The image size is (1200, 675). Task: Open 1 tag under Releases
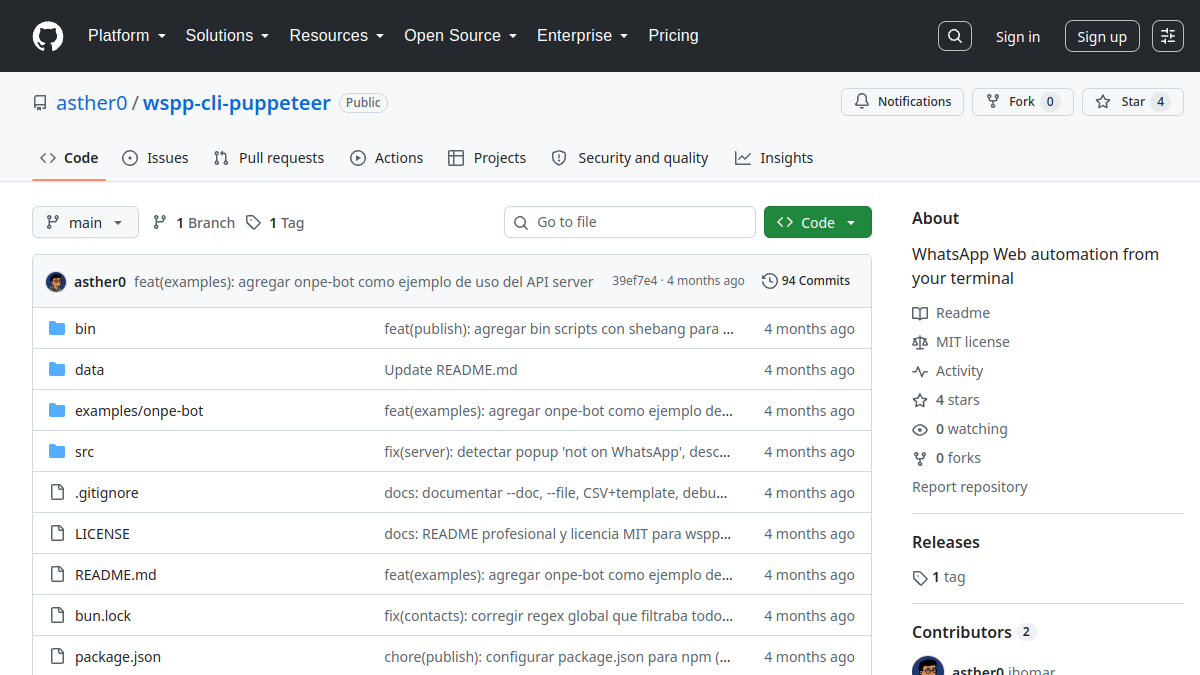click(939, 577)
